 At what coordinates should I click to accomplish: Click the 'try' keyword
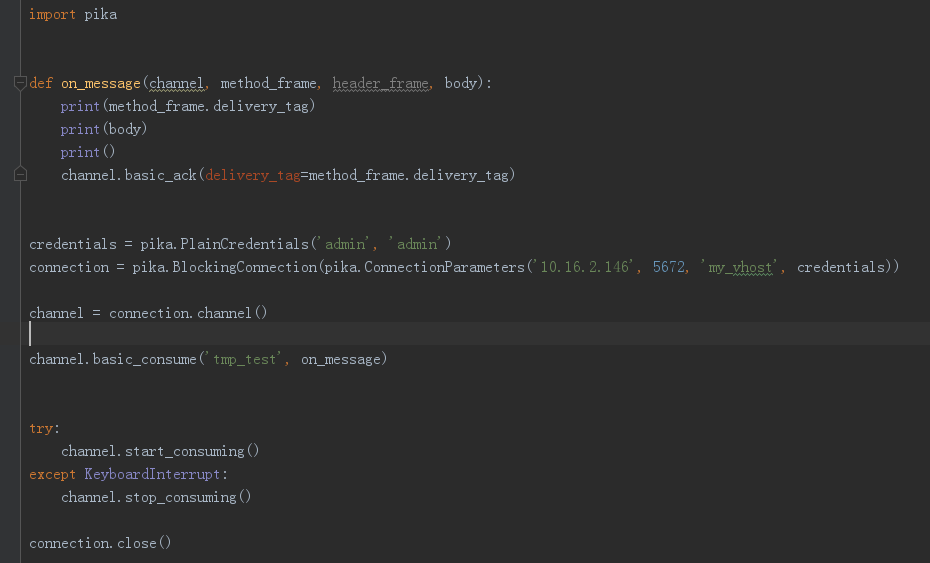[41, 428]
